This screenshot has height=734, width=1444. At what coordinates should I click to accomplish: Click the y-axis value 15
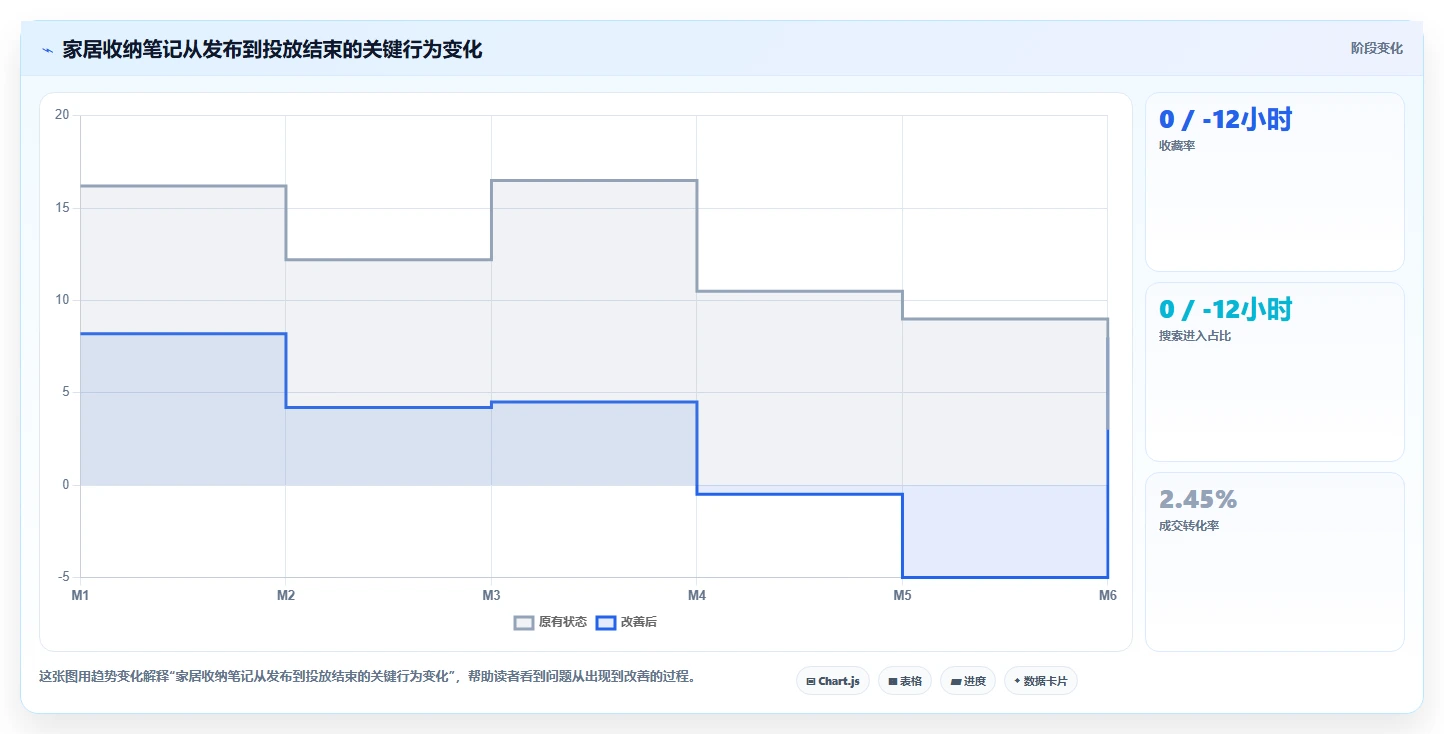(x=62, y=208)
